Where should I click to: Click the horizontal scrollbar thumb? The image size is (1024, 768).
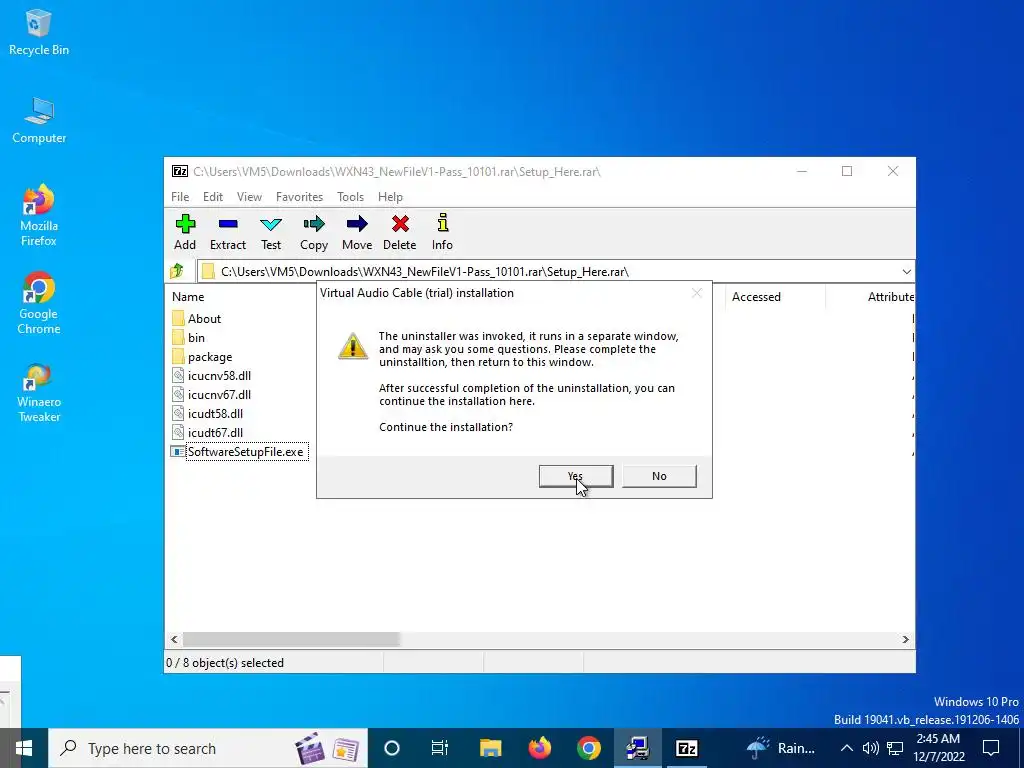[291, 639]
